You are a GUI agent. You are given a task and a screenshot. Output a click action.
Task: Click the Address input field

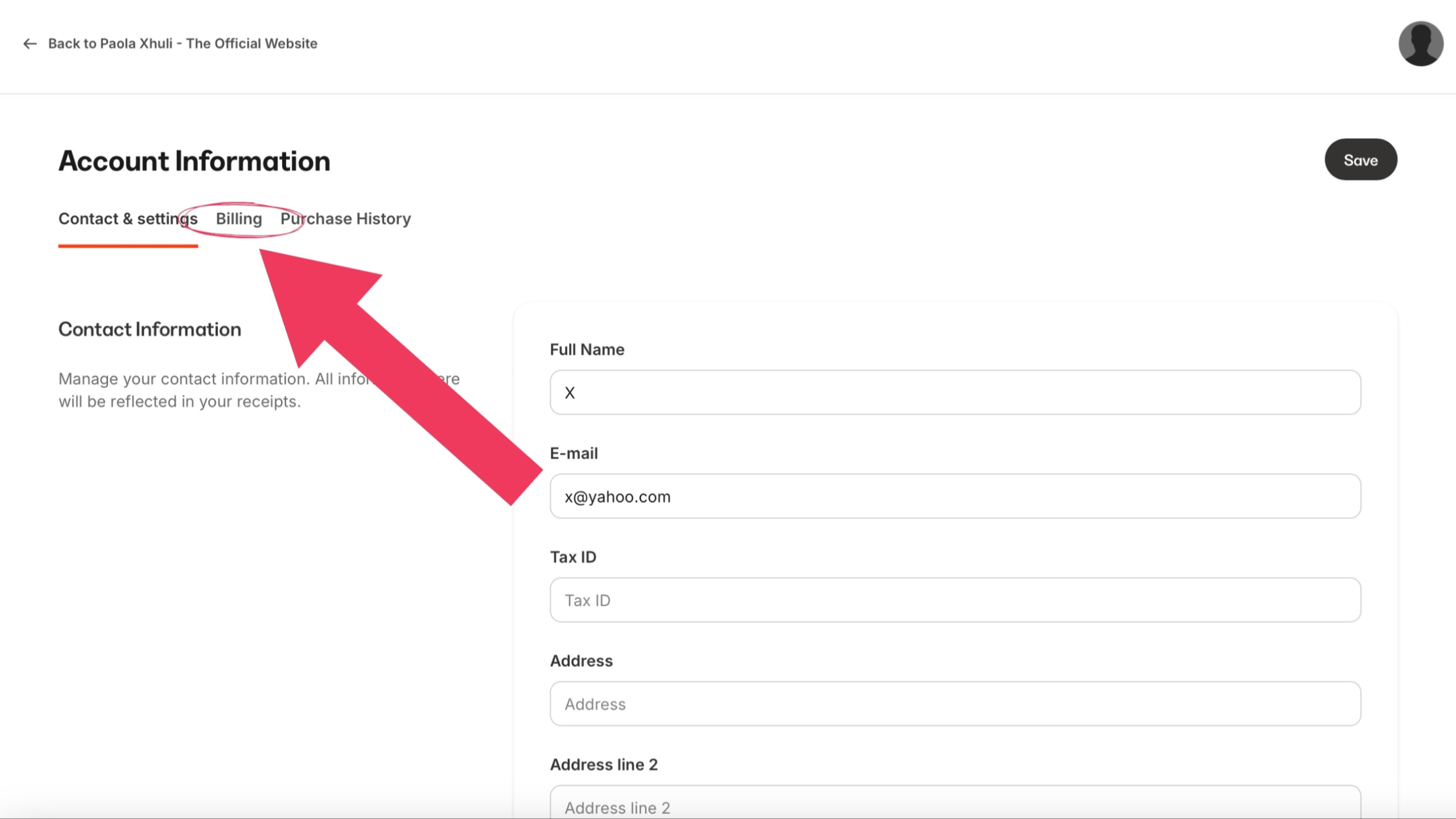coord(955,704)
